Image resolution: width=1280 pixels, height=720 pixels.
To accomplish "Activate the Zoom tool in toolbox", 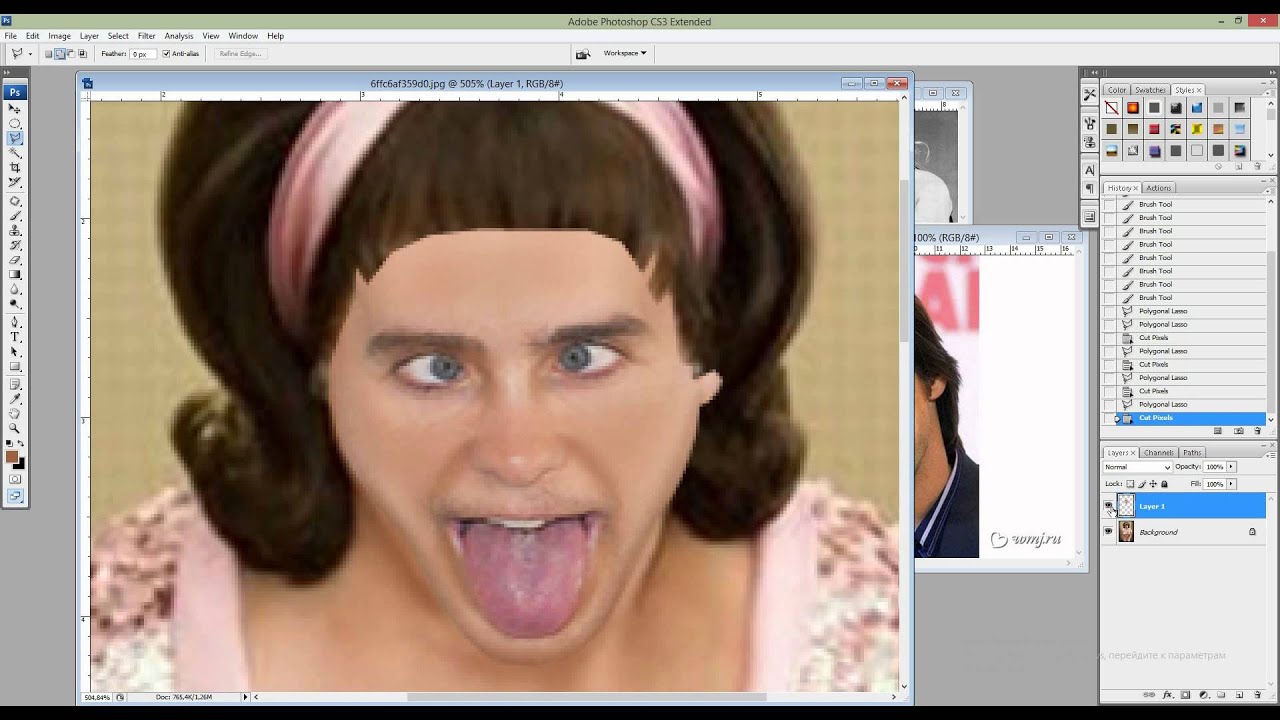I will (15, 428).
